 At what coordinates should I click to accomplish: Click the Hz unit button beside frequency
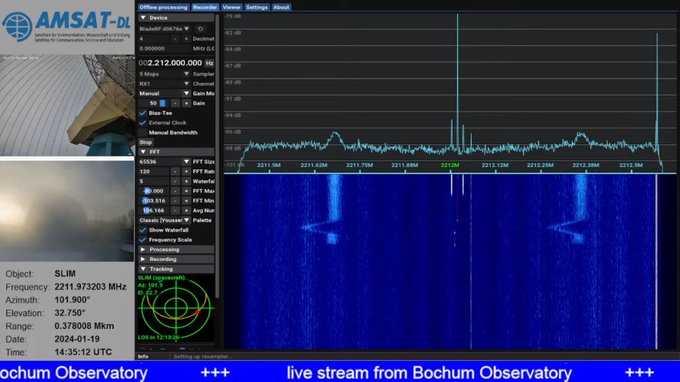pos(209,63)
